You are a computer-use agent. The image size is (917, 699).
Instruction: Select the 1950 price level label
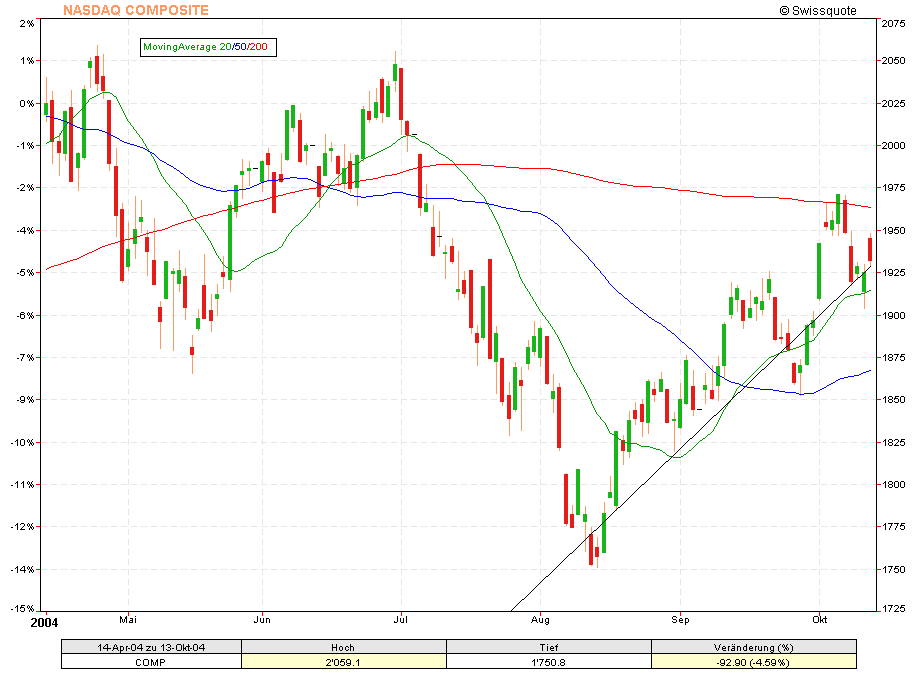coord(893,230)
